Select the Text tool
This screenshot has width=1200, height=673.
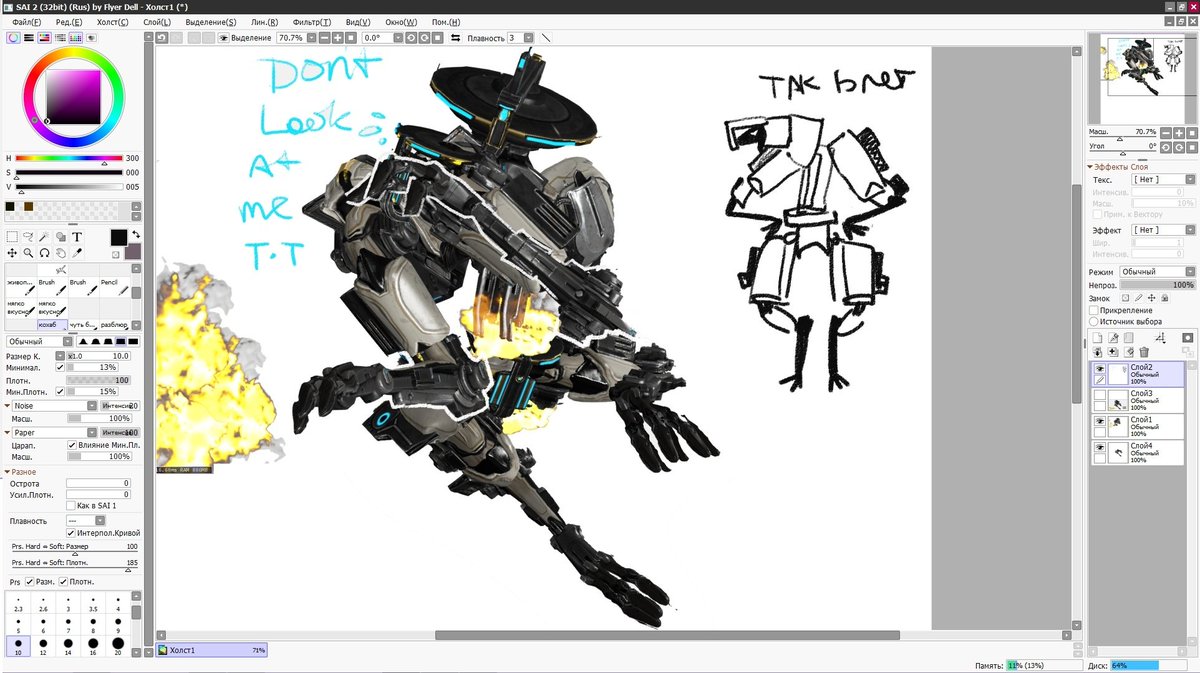click(x=77, y=237)
